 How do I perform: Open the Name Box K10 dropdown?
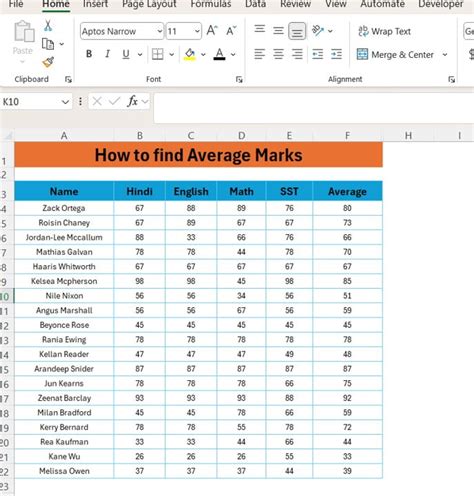[65, 102]
